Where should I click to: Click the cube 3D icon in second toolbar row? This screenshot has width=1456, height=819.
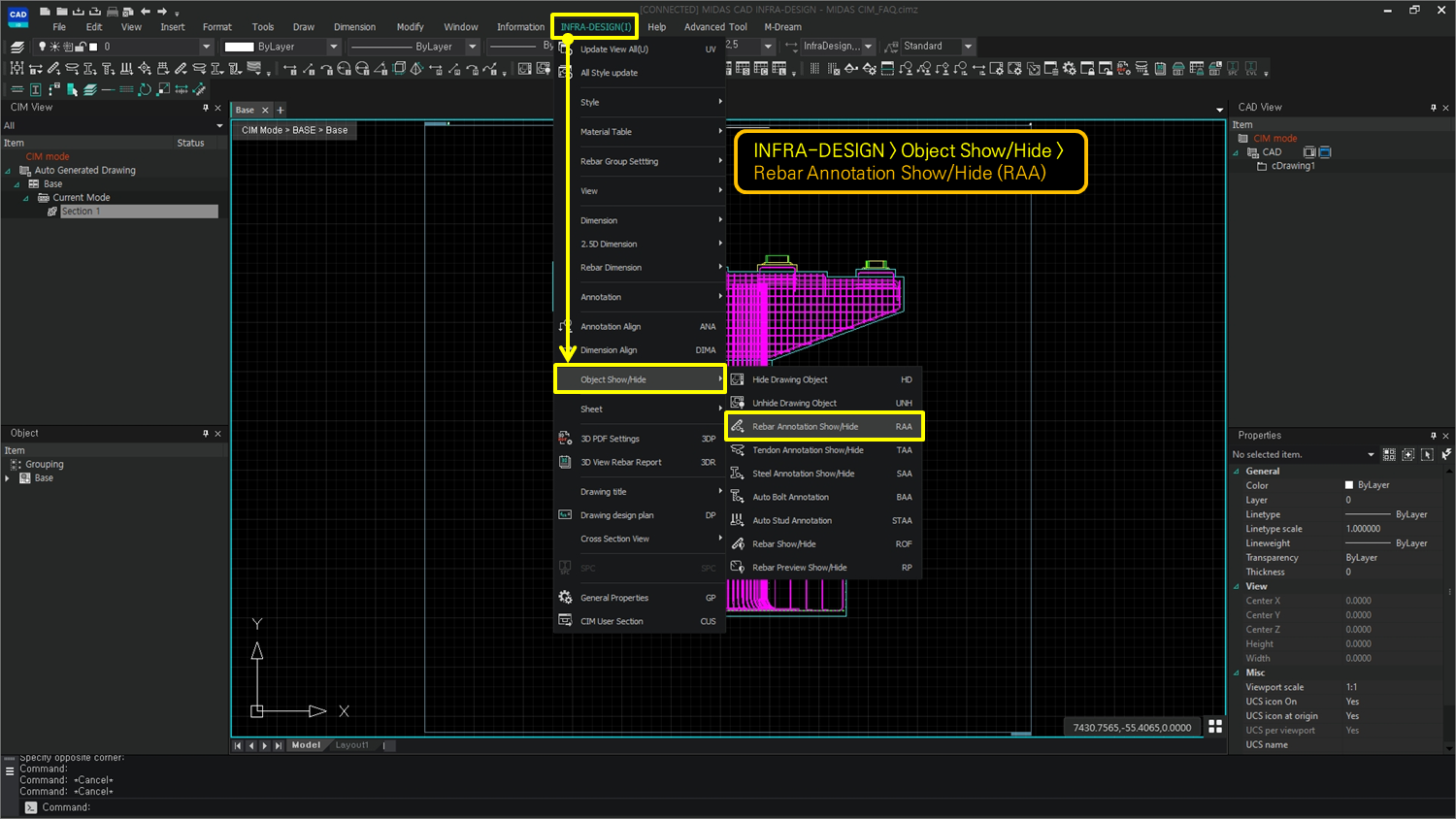click(x=399, y=68)
